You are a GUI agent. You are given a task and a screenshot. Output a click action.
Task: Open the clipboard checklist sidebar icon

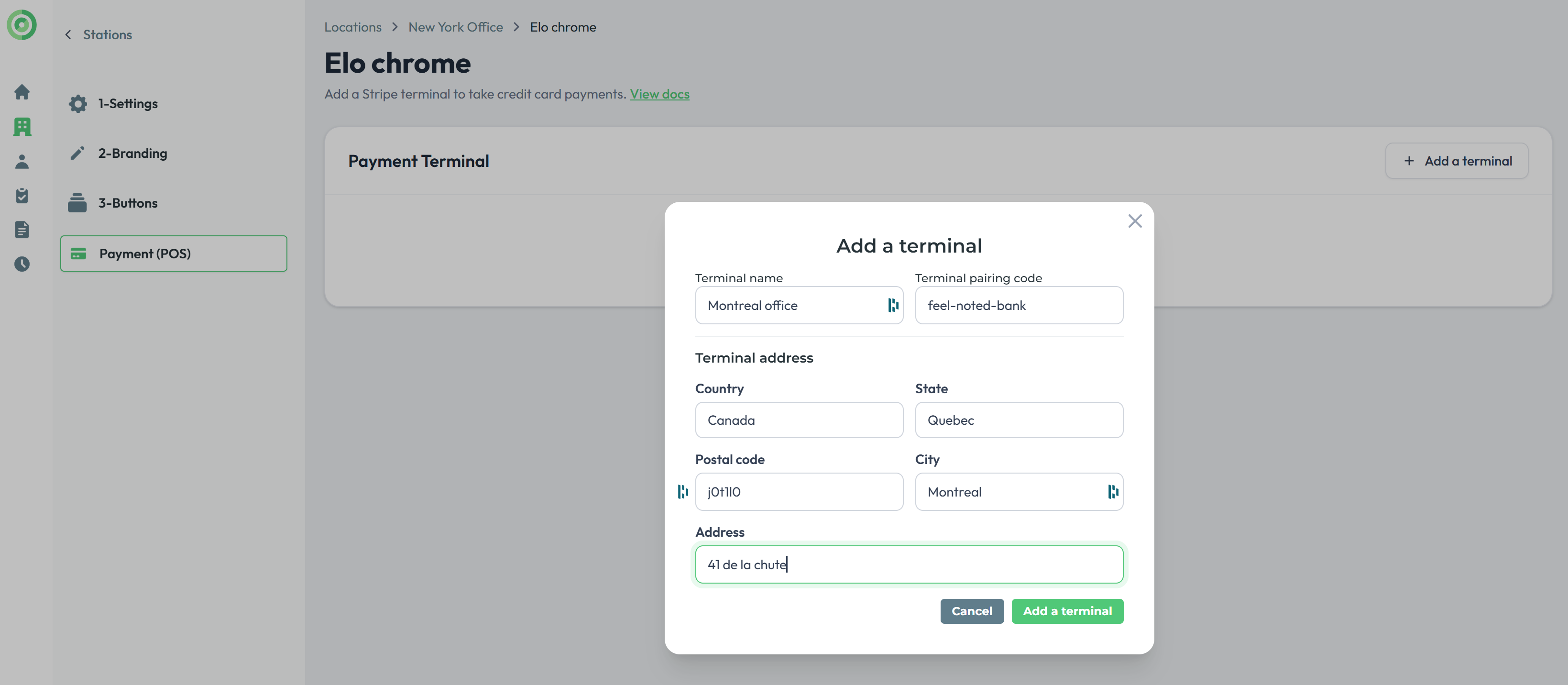22,196
